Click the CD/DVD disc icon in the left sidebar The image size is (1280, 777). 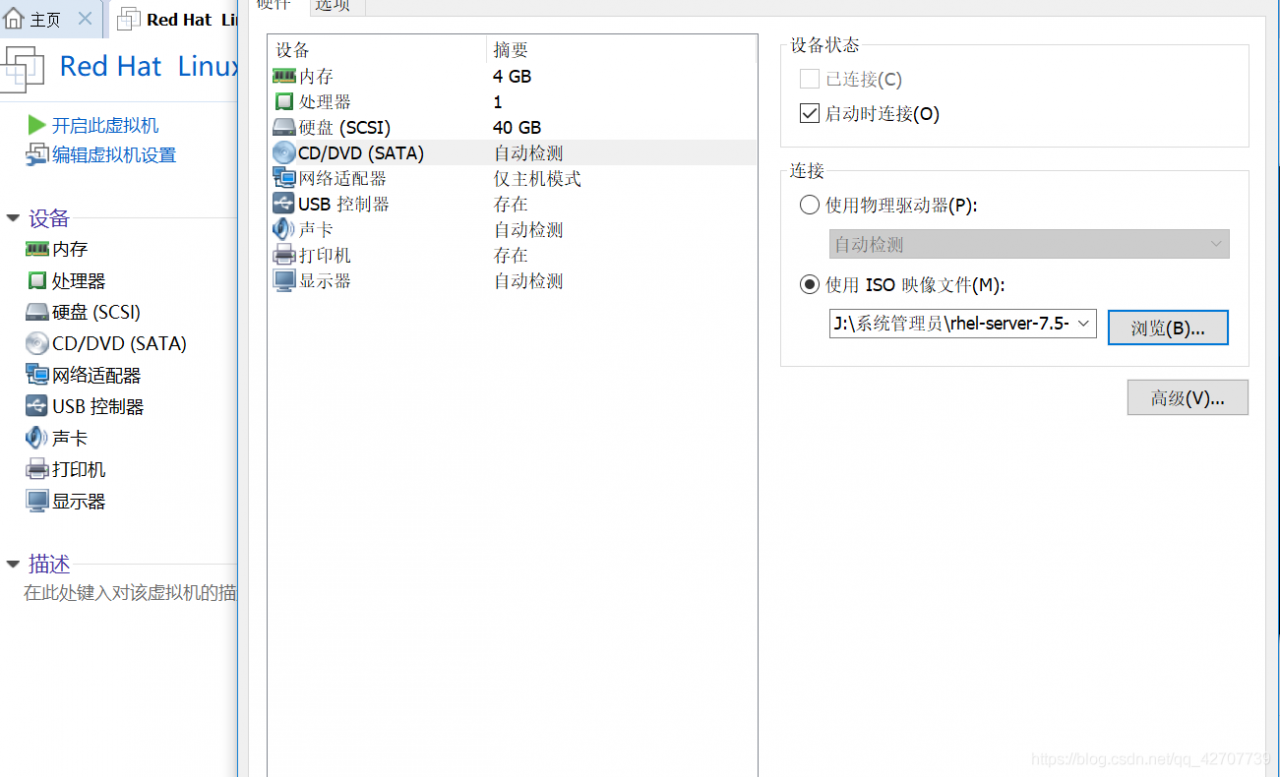[x=37, y=343]
